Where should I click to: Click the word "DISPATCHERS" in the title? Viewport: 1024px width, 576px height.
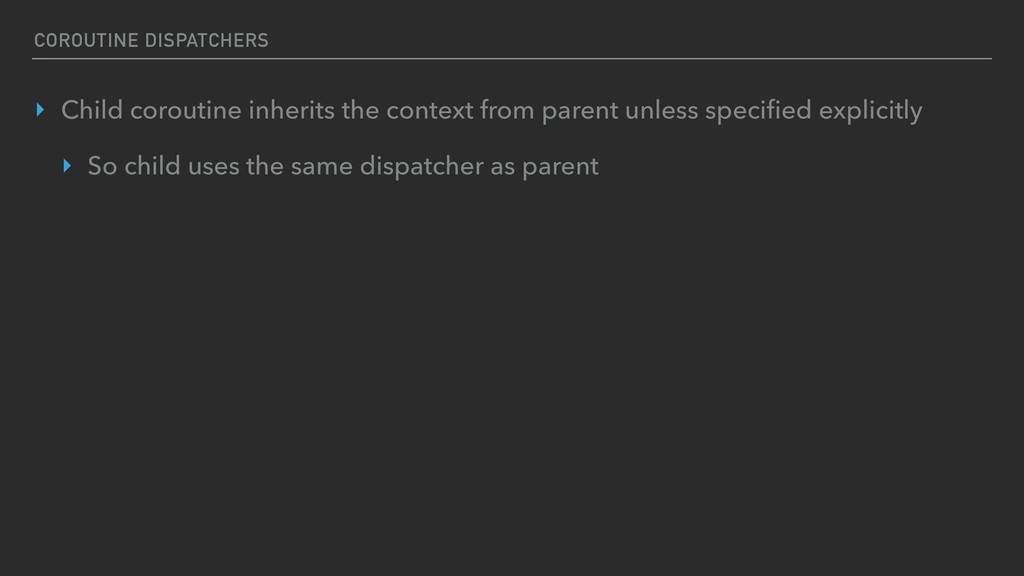205,41
